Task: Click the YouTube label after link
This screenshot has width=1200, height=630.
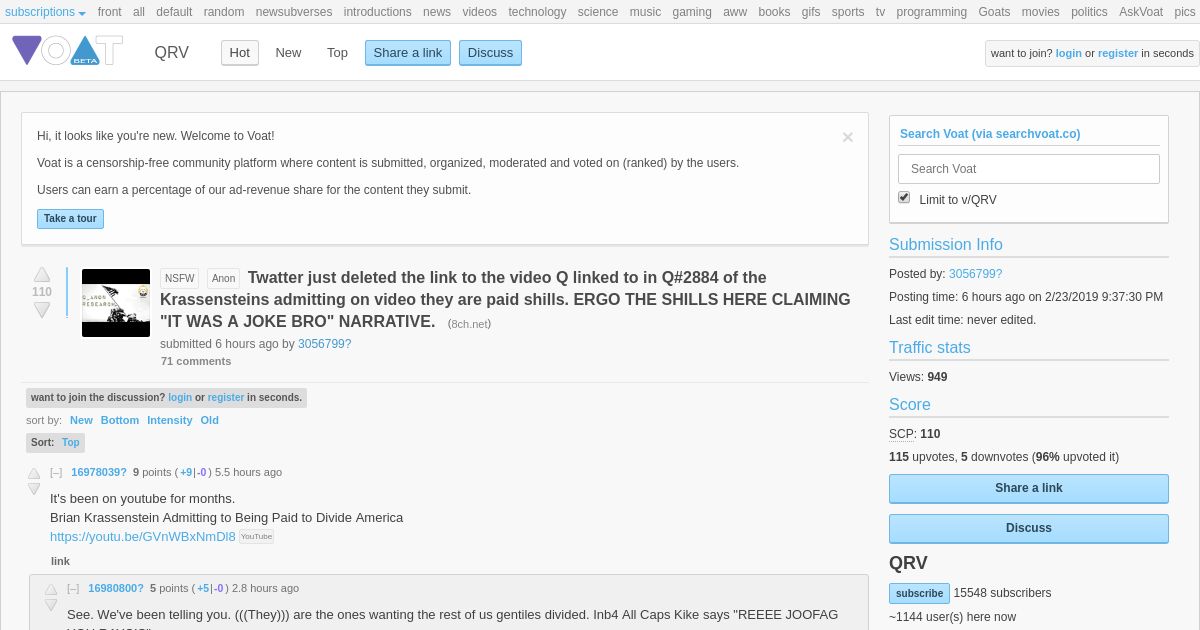Action: coord(256,536)
